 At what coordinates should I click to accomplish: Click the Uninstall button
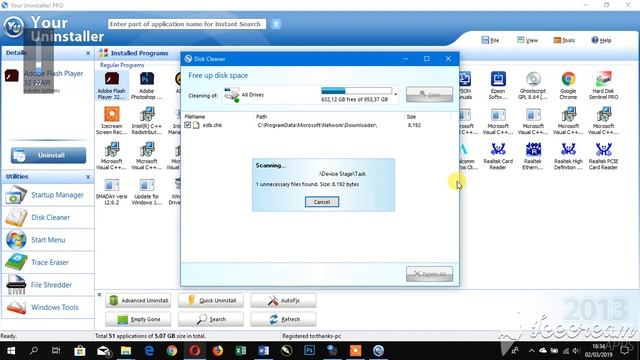[x=48, y=156]
